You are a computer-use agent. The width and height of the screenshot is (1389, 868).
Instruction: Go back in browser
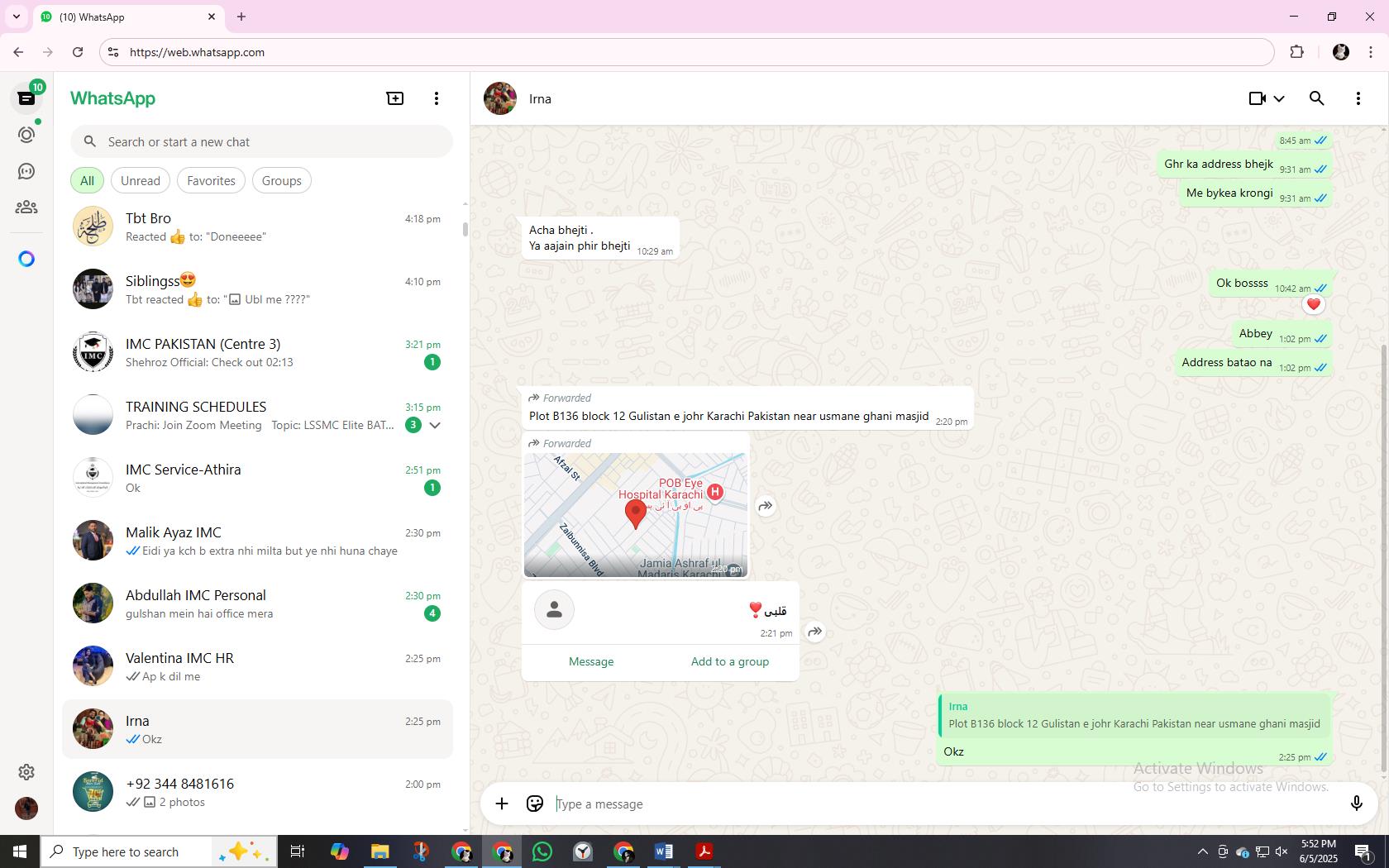tap(18, 52)
